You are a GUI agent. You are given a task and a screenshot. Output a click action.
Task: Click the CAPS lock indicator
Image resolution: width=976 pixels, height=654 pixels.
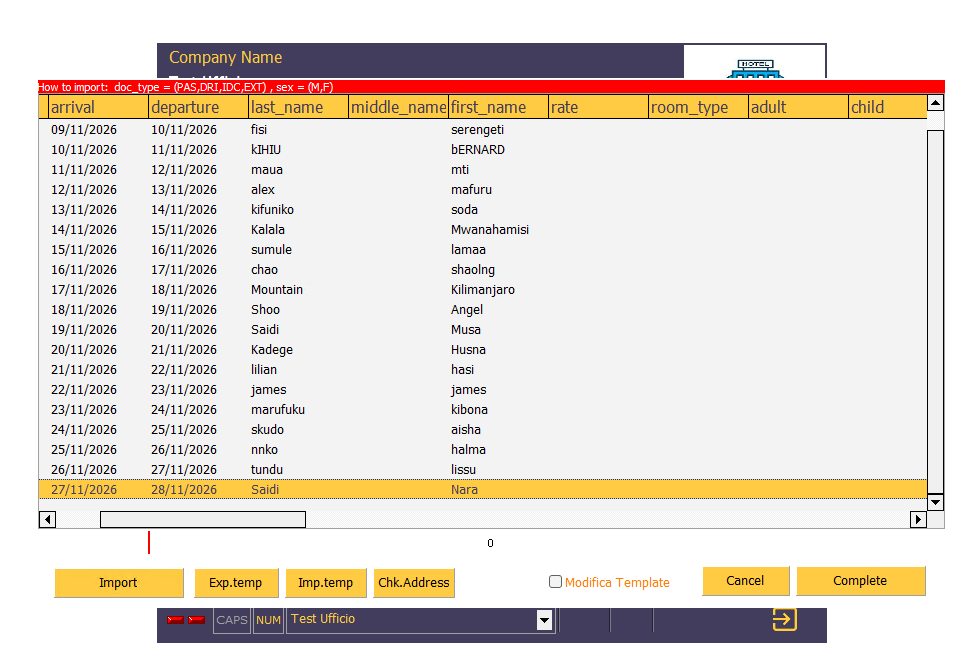tap(232, 620)
